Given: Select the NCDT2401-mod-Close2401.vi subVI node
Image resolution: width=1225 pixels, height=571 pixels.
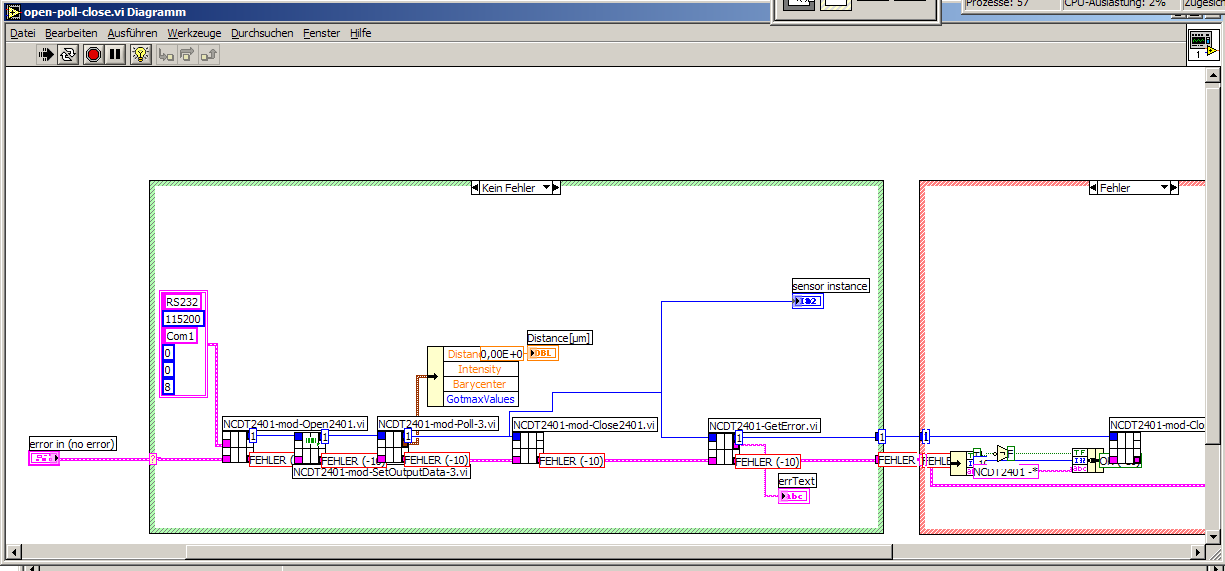Looking at the screenshot, I should click(x=528, y=448).
